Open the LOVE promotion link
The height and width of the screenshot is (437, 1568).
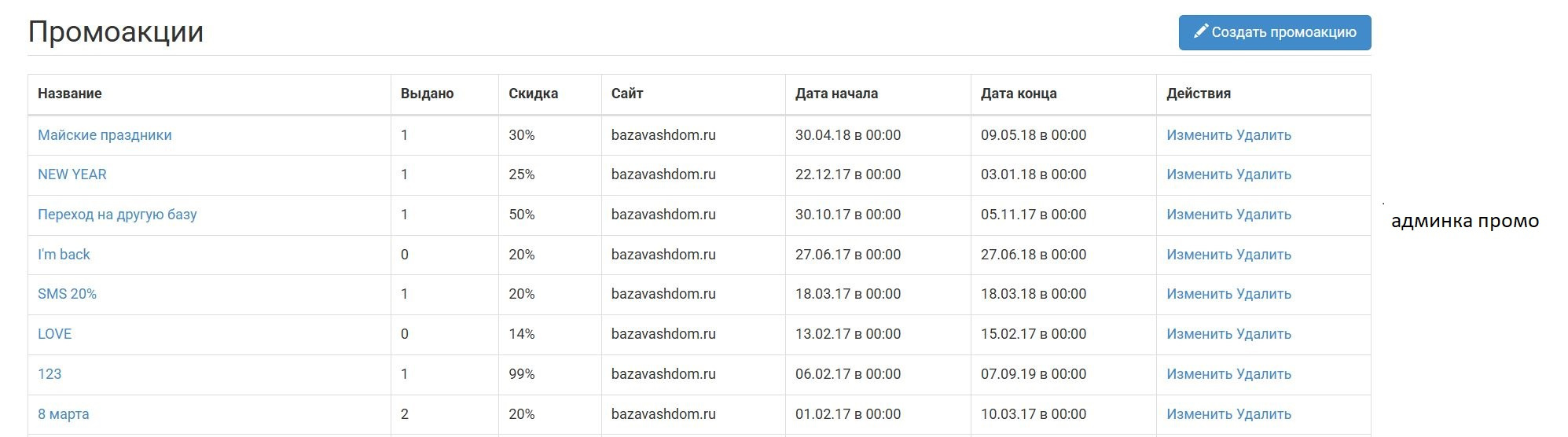click(54, 334)
